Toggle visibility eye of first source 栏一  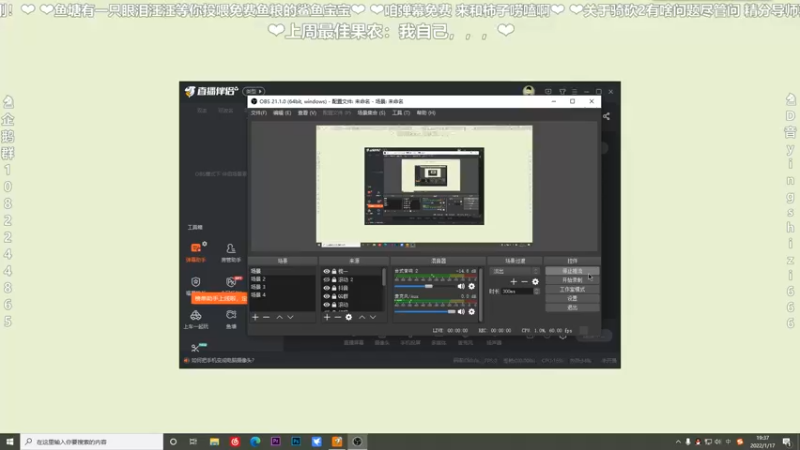(327, 271)
